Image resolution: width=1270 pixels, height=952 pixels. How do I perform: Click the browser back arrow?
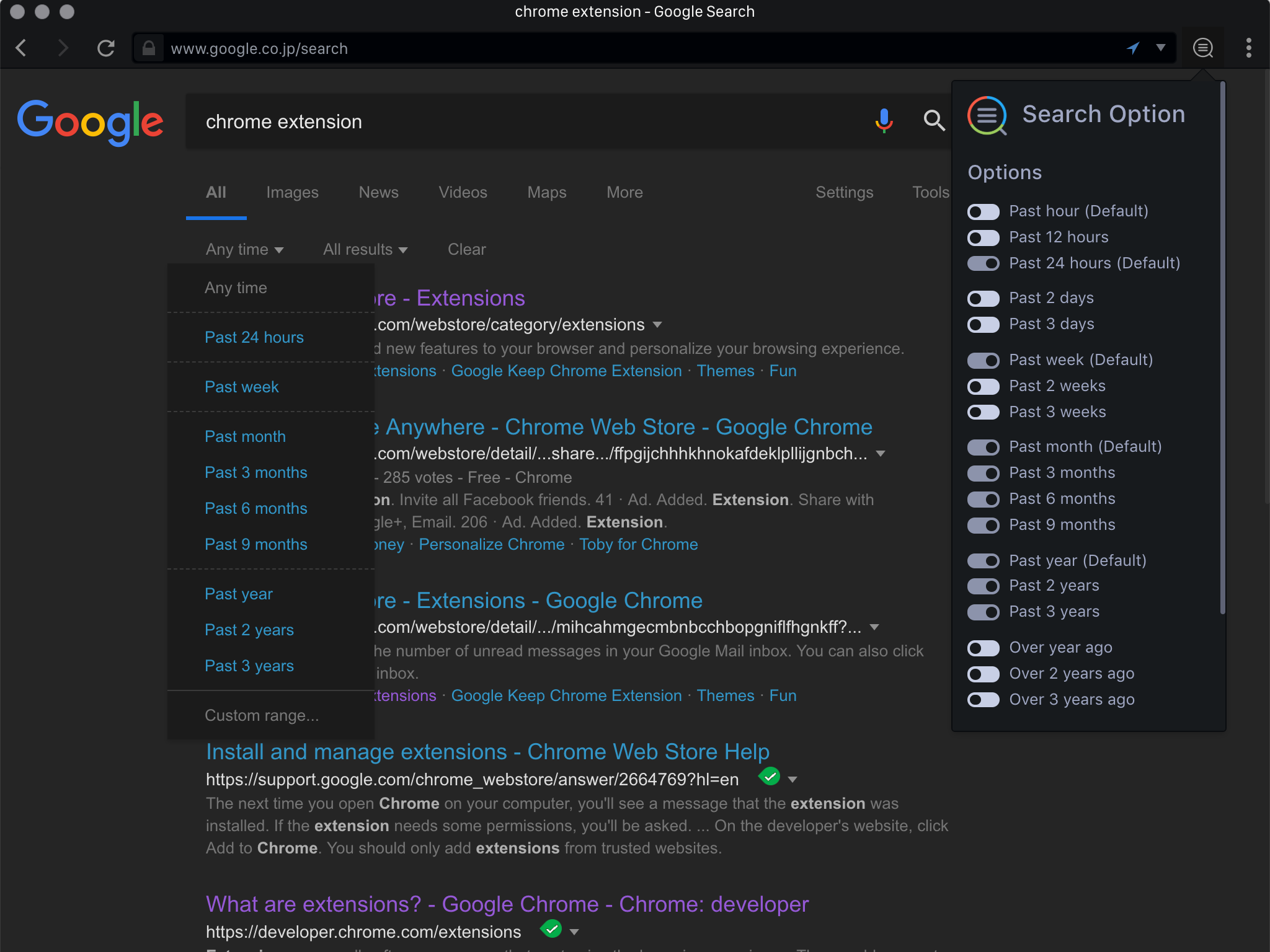coord(21,48)
